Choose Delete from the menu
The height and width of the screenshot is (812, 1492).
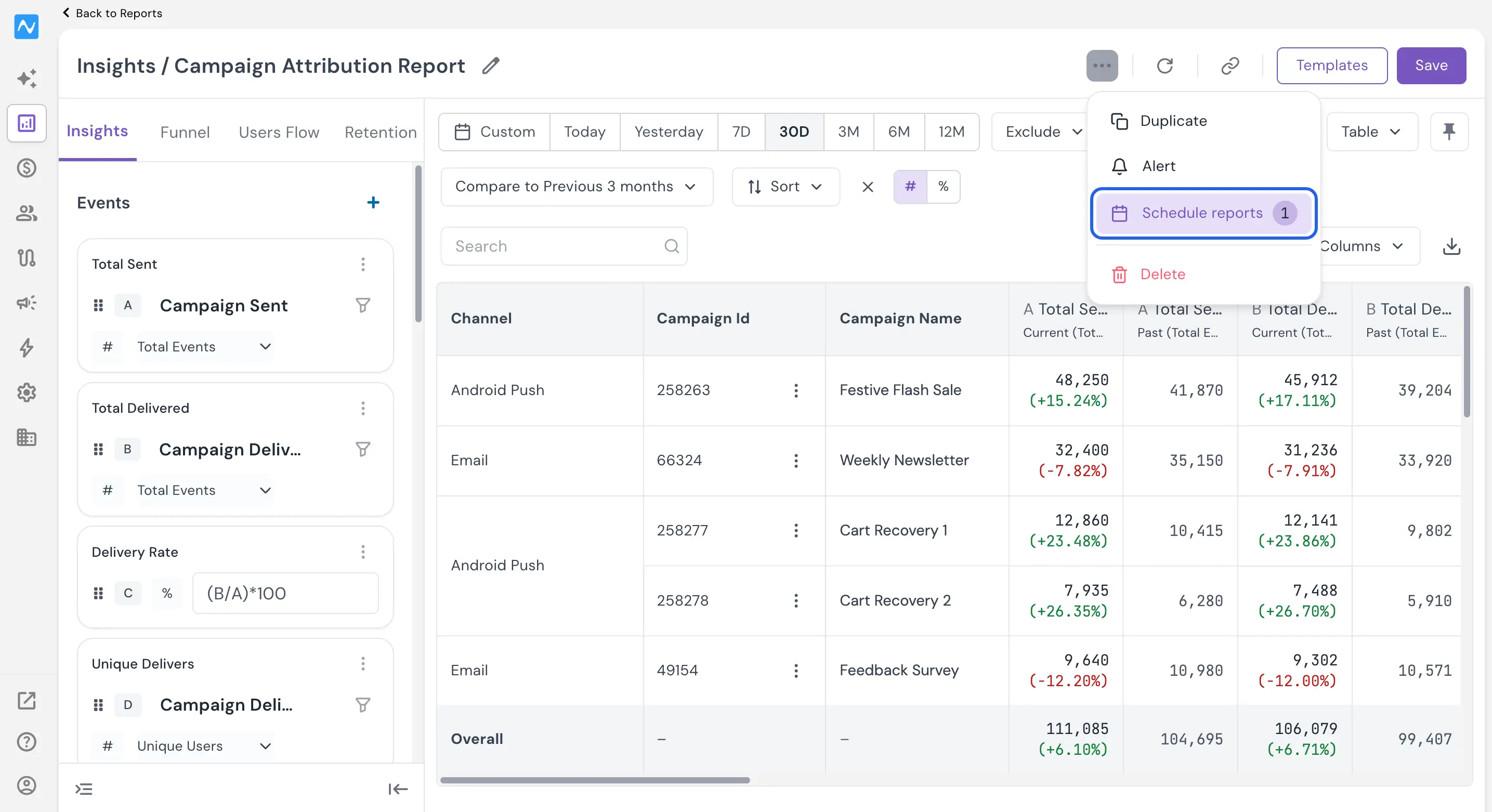(1203, 274)
